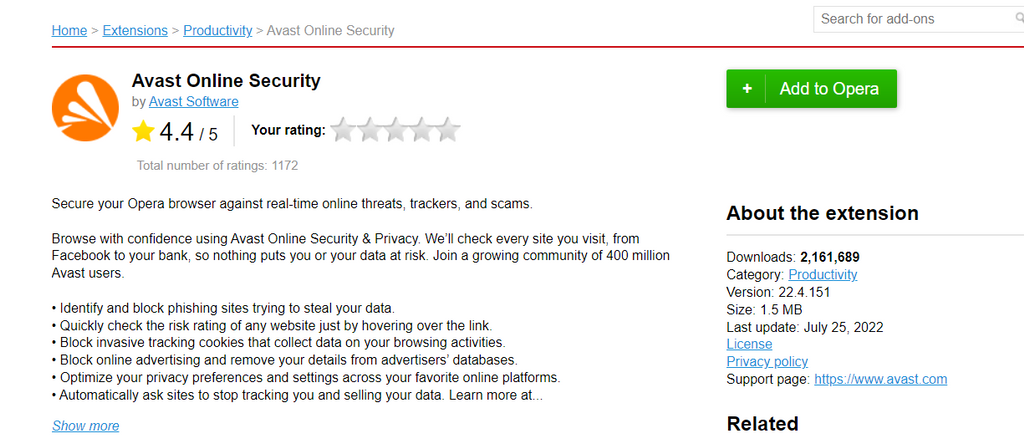The height and width of the screenshot is (445, 1024).
Task: Open Avast Software developer link
Action: pos(193,101)
